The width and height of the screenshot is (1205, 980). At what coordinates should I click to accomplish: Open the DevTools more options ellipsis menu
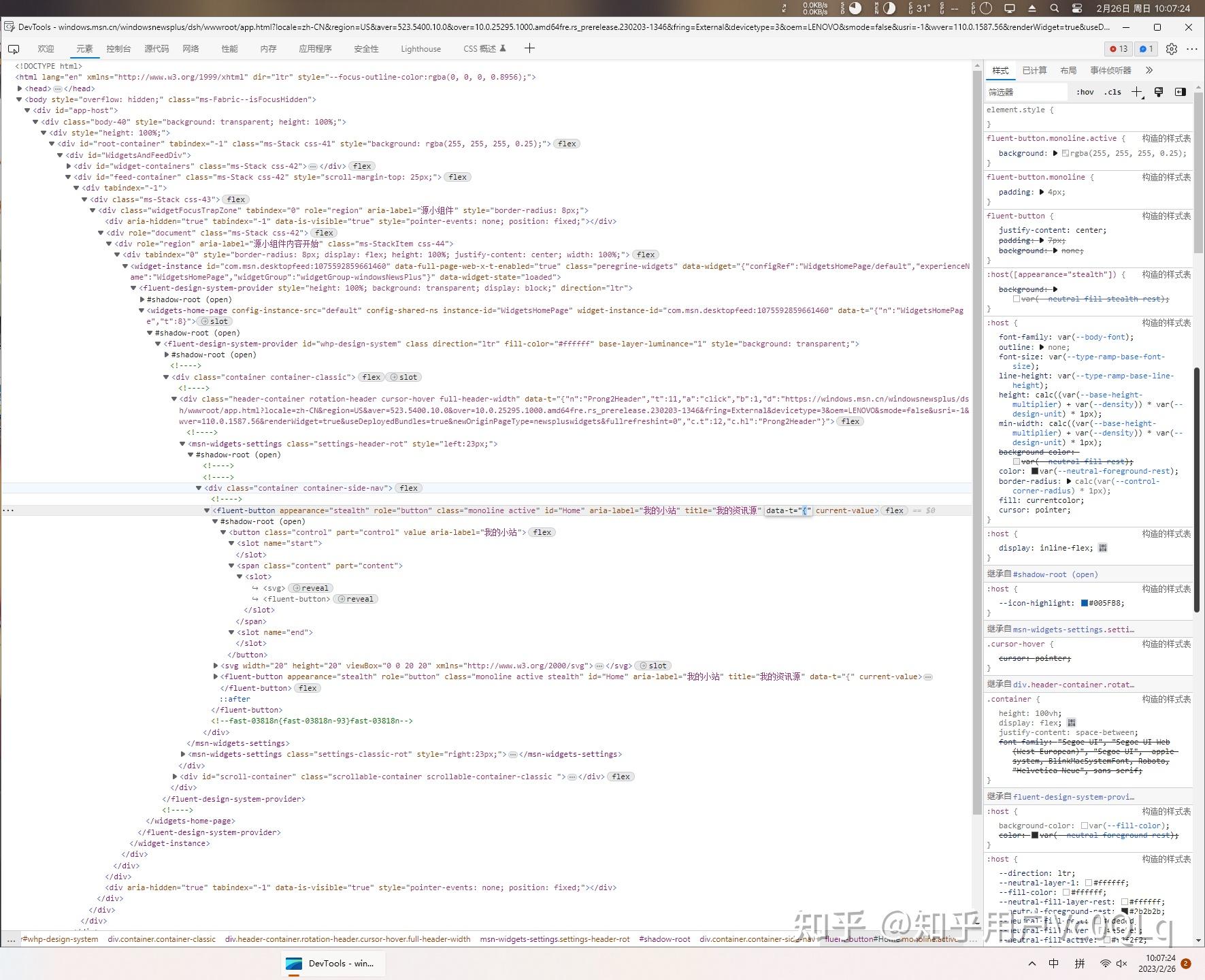pos(1192,49)
